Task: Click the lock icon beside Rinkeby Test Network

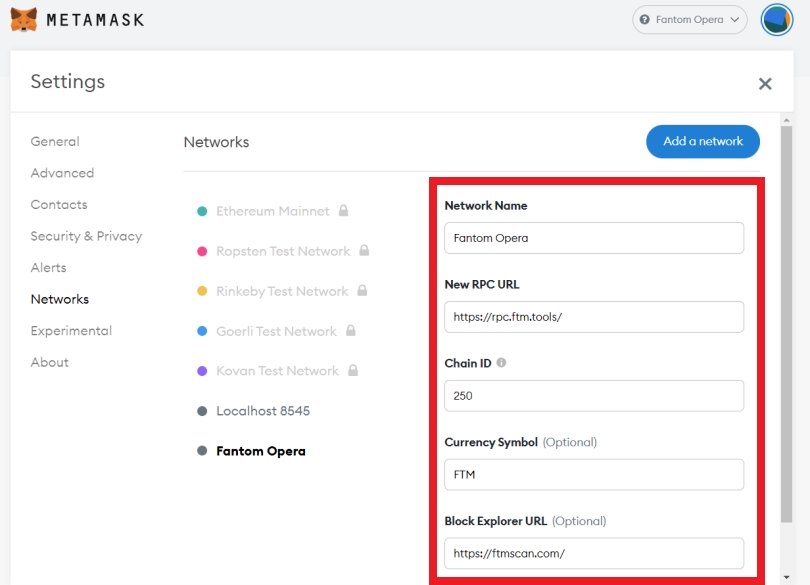Action: [x=362, y=291]
